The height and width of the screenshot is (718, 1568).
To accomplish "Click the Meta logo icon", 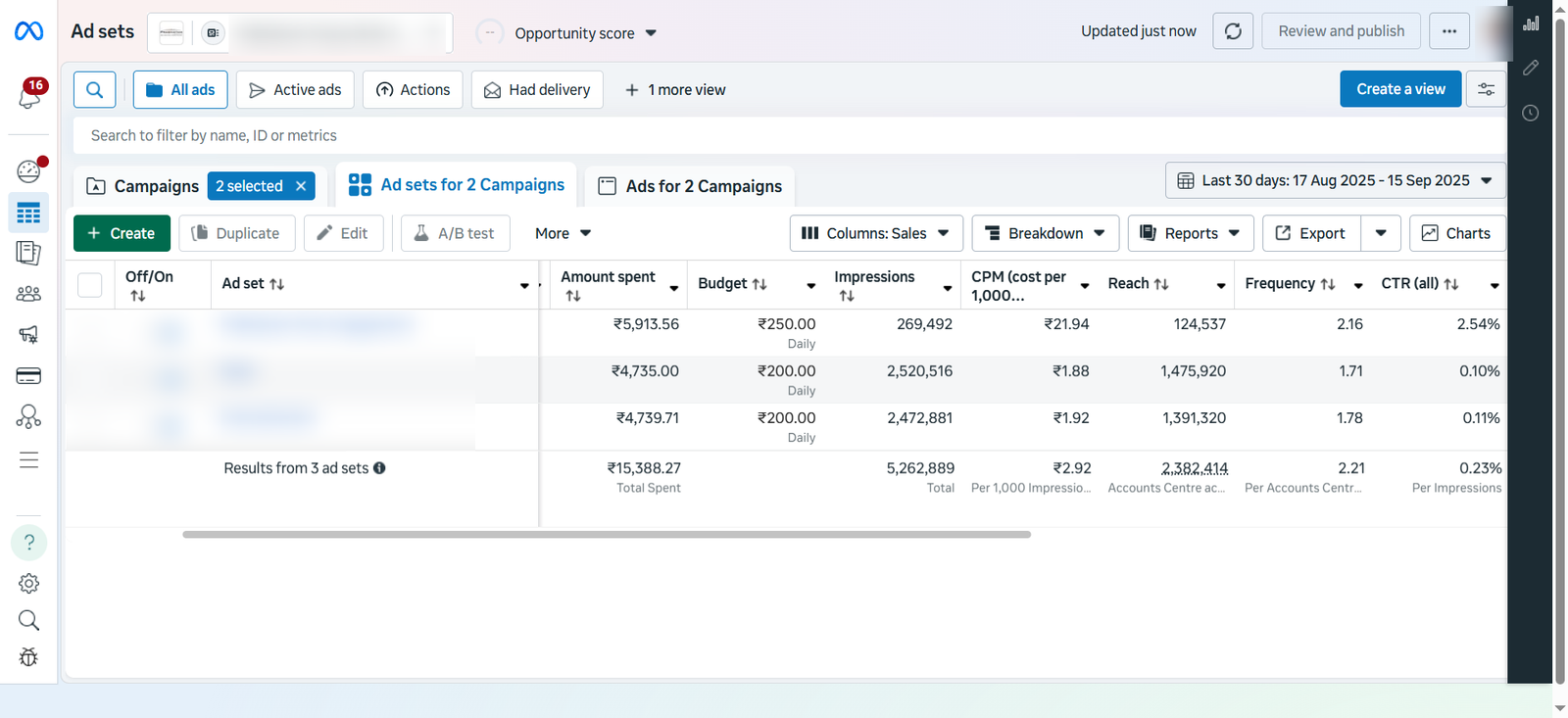I will pyautogui.click(x=28, y=31).
